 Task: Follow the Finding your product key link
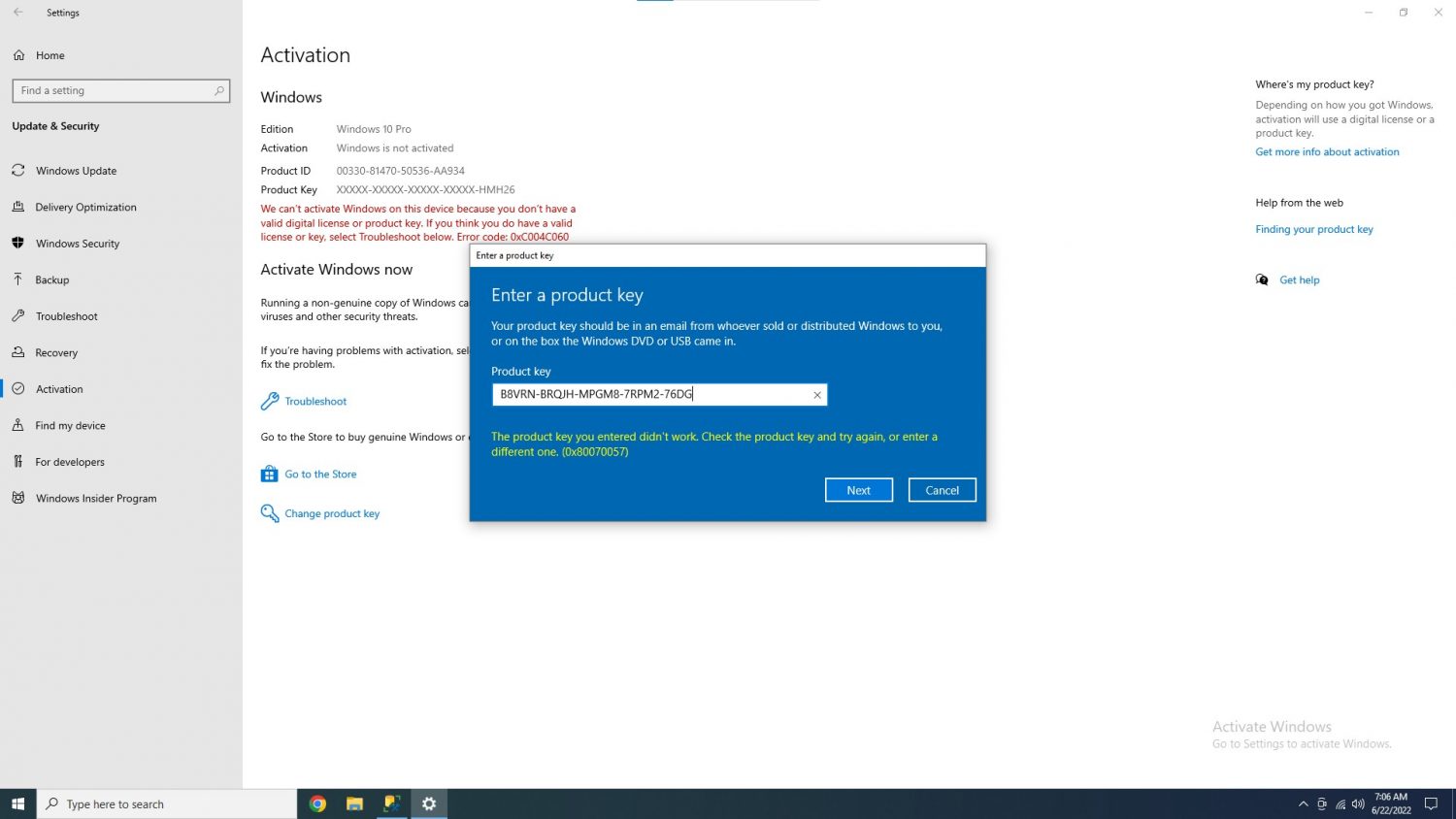point(1313,229)
